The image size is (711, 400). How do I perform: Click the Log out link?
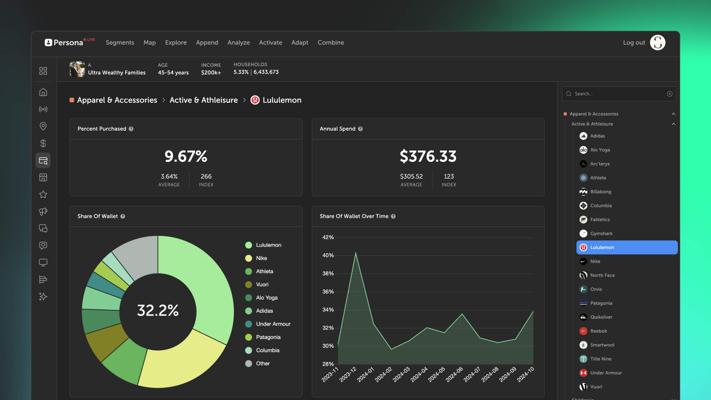[x=634, y=43]
